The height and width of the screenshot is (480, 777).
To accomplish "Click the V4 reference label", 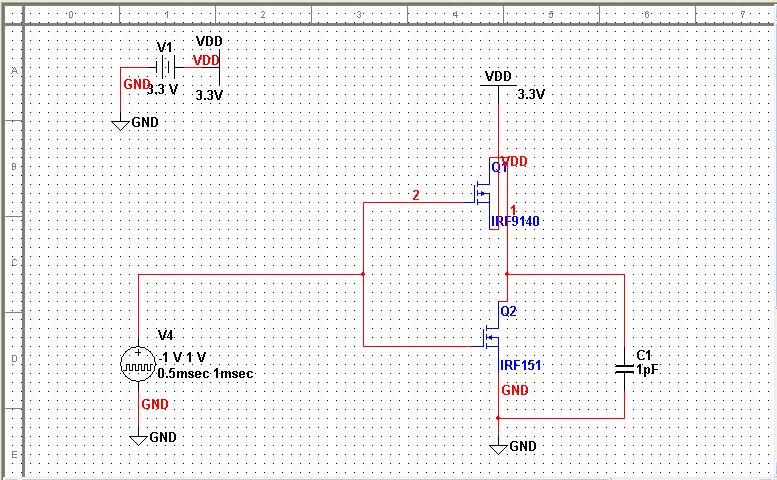I will pyautogui.click(x=165, y=335).
